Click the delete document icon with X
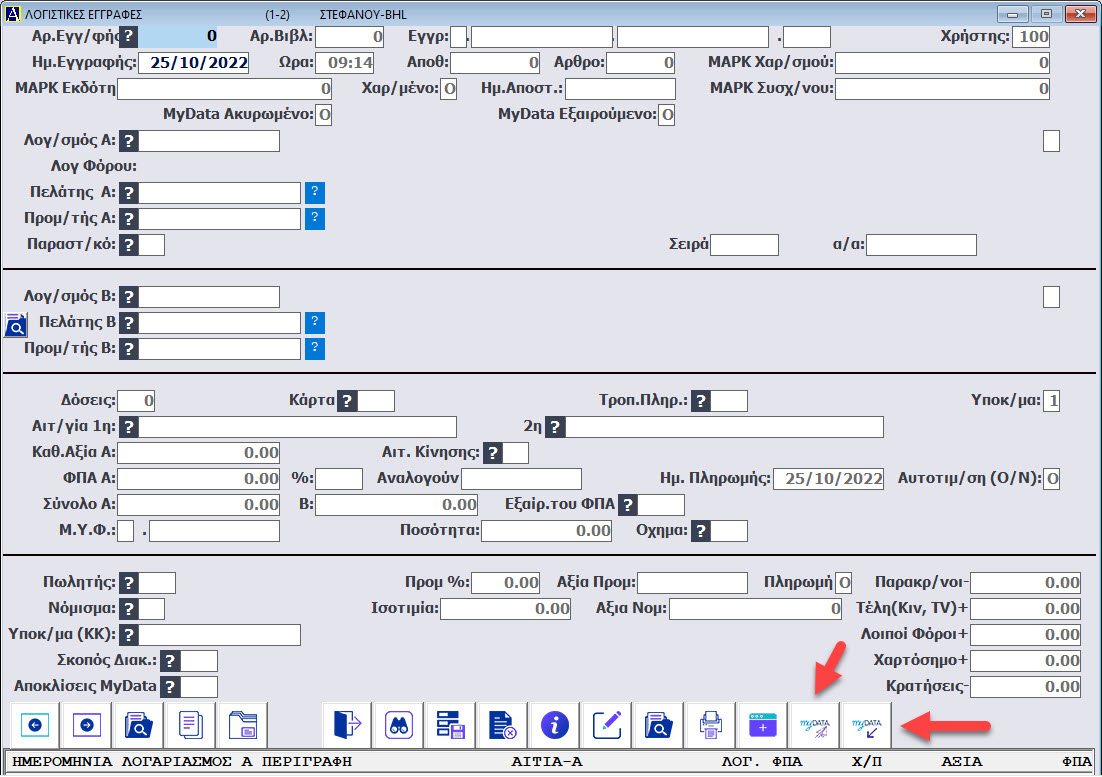This screenshot has height=777, width=1102. pyautogui.click(x=503, y=724)
